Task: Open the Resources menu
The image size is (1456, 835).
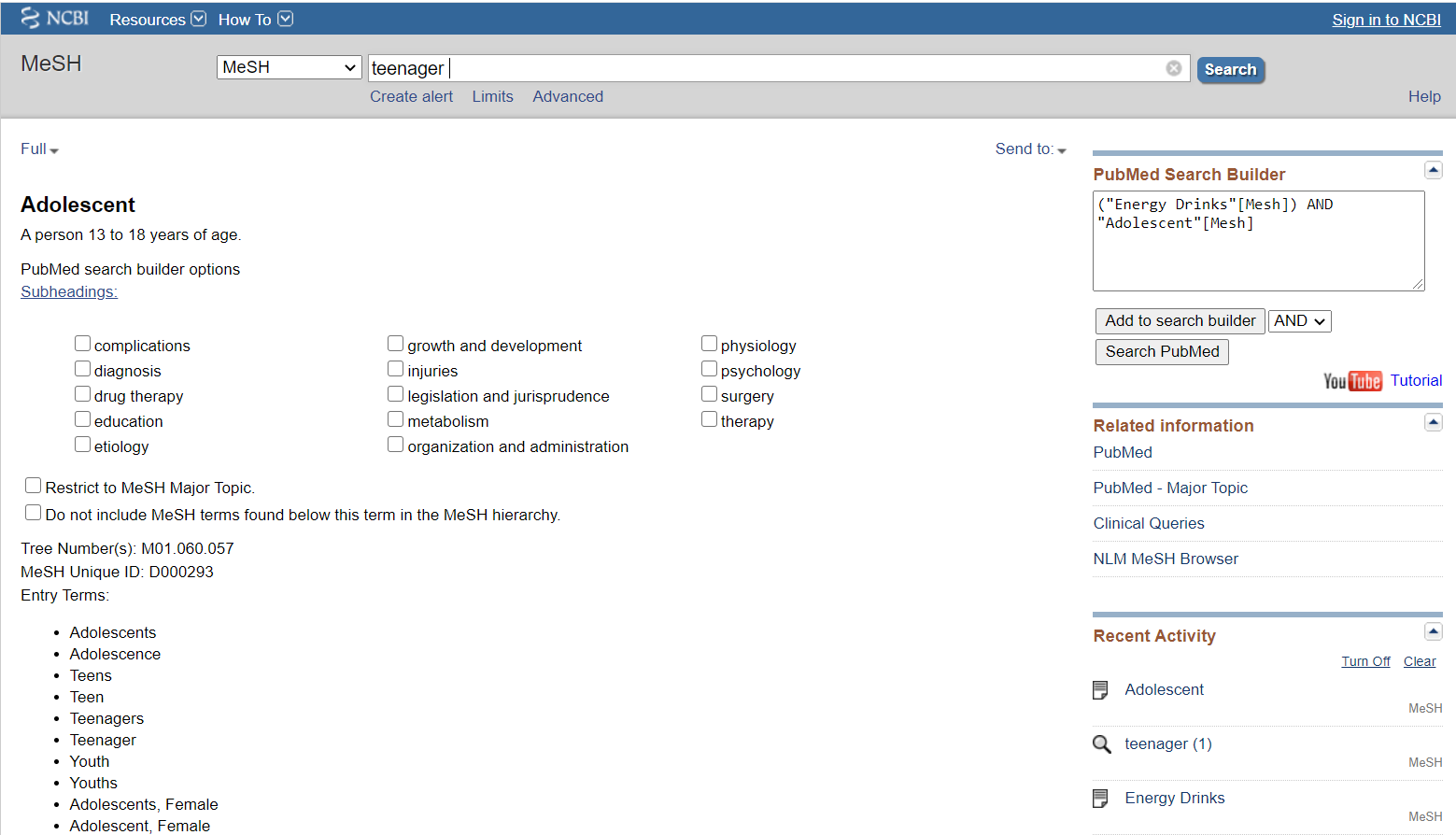Action: pyautogui.click(x=157, y=20)
